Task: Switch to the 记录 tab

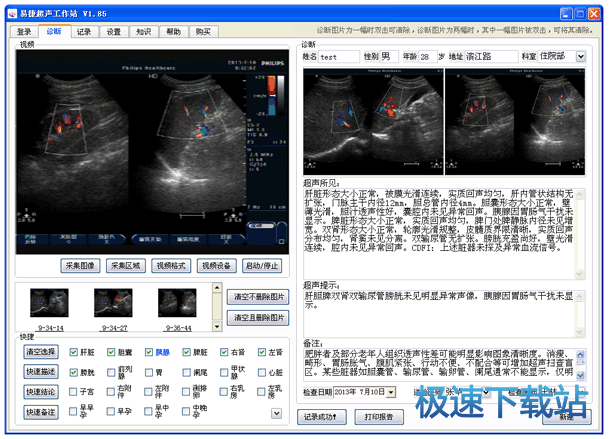Action: click(84, 32)
